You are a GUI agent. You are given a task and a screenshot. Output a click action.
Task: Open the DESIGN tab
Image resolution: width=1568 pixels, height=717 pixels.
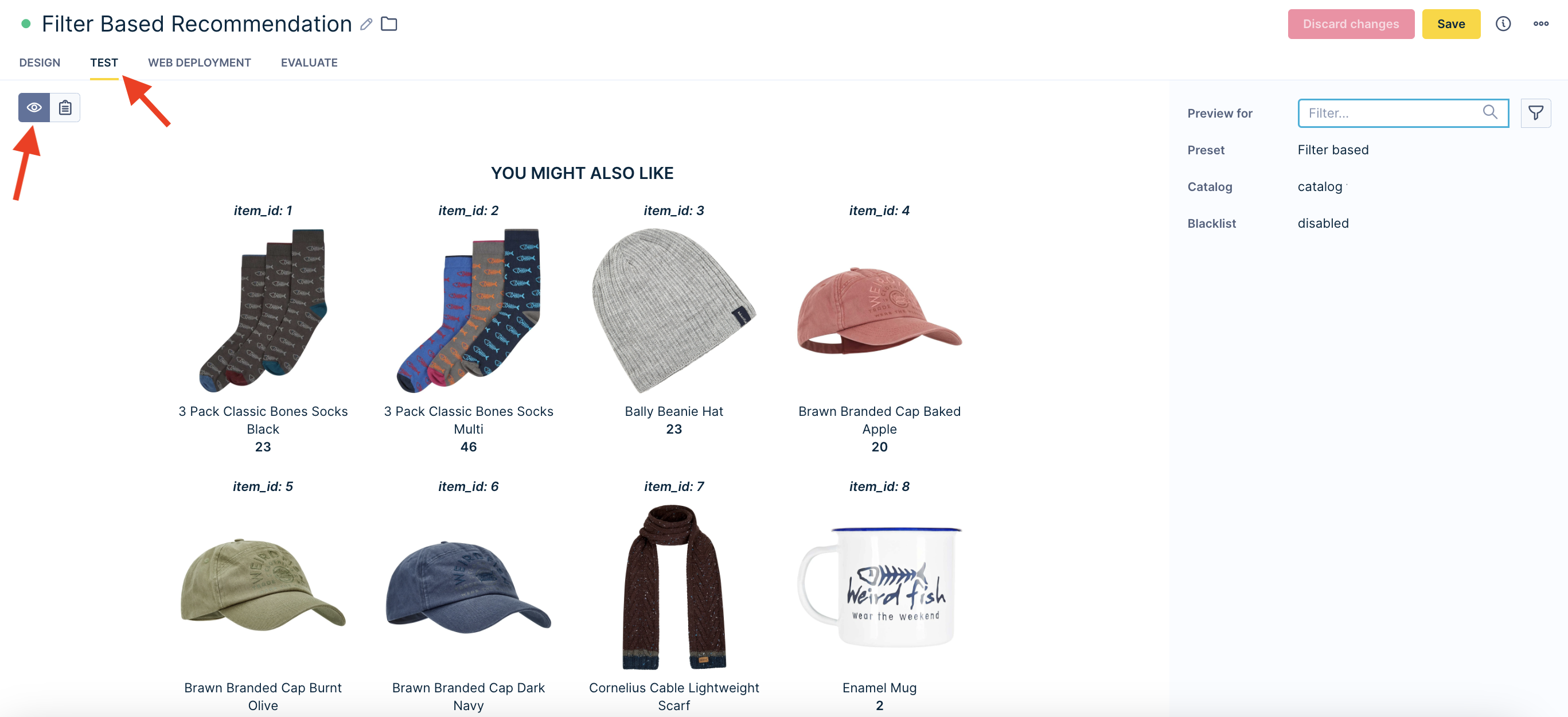tap(40, 63)
